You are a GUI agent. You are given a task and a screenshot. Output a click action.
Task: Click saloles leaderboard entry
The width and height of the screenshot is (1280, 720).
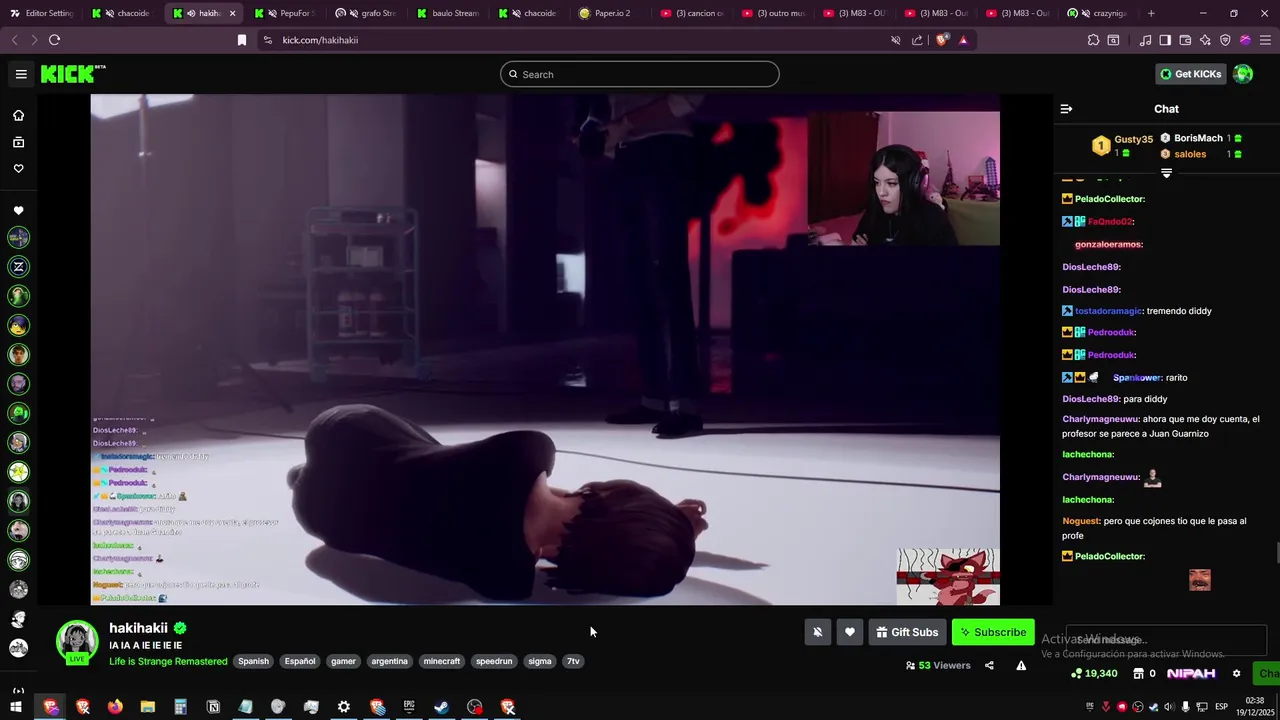click(1200, 154)
